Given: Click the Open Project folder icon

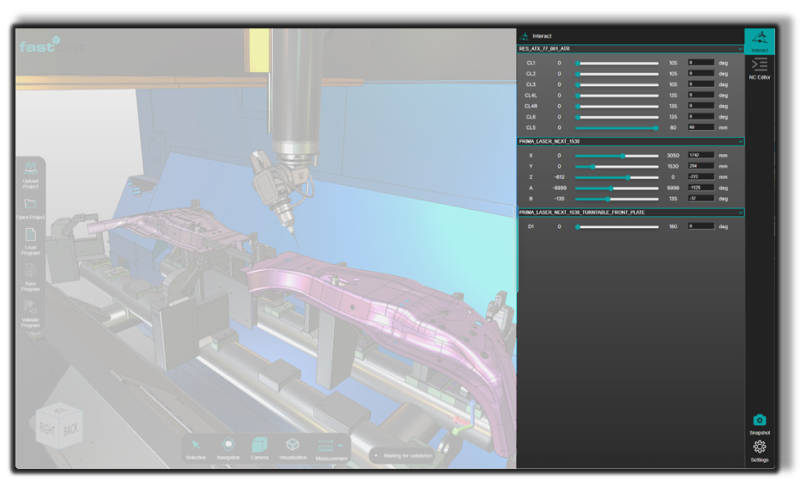Looking at the screenshot, I should 30,204.
